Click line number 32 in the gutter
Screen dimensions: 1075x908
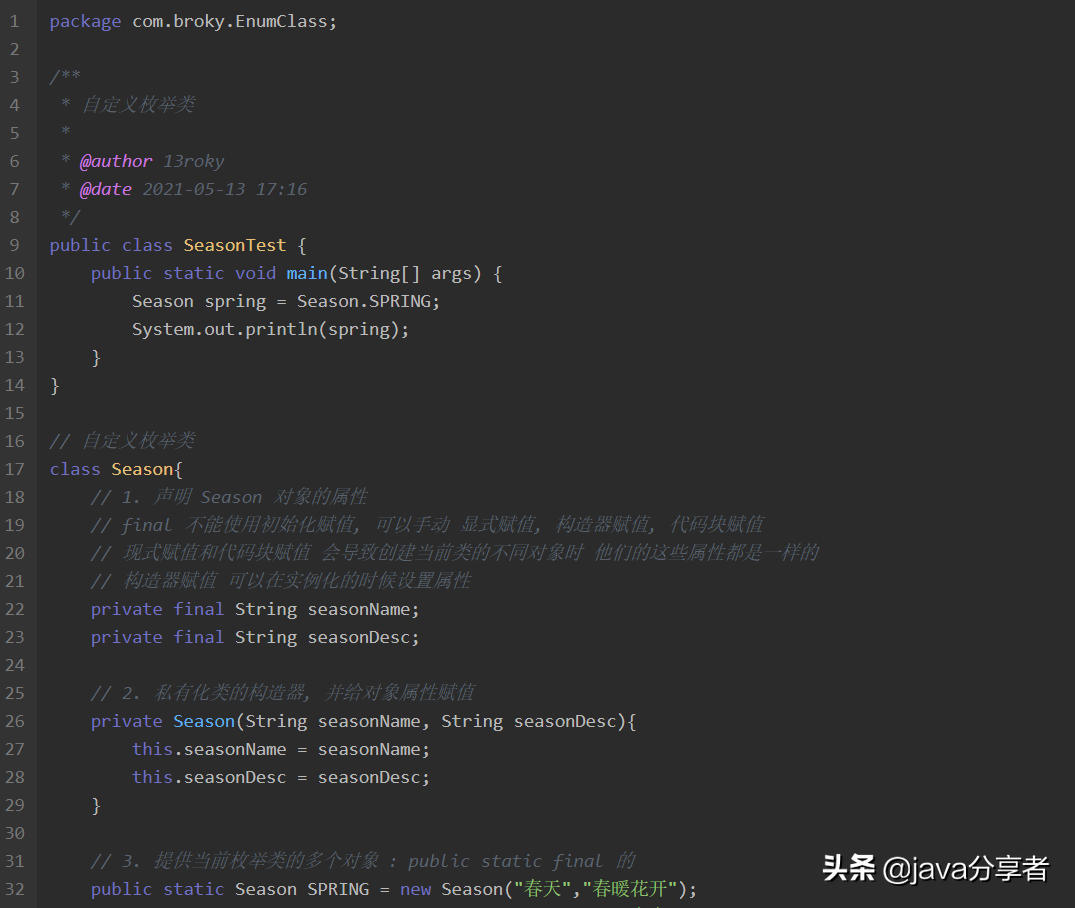14,889
